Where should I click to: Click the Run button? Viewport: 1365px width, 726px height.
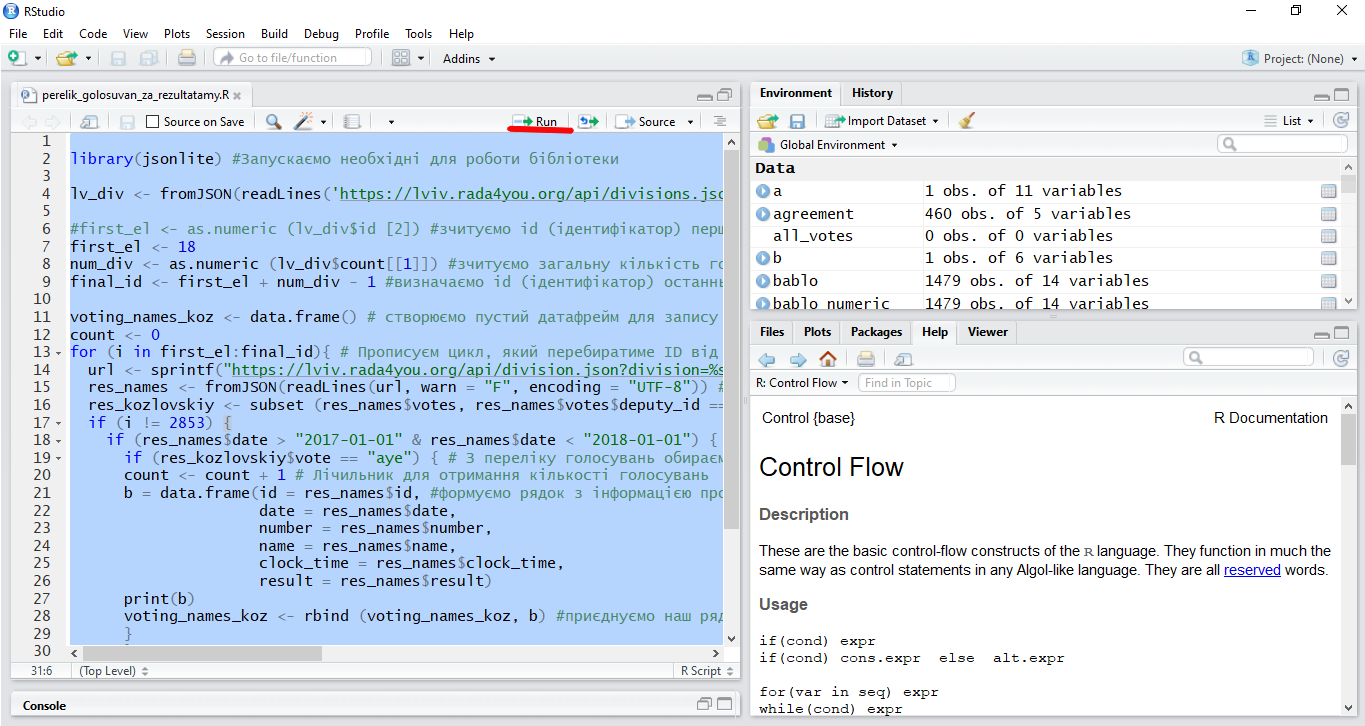[535, 121]
